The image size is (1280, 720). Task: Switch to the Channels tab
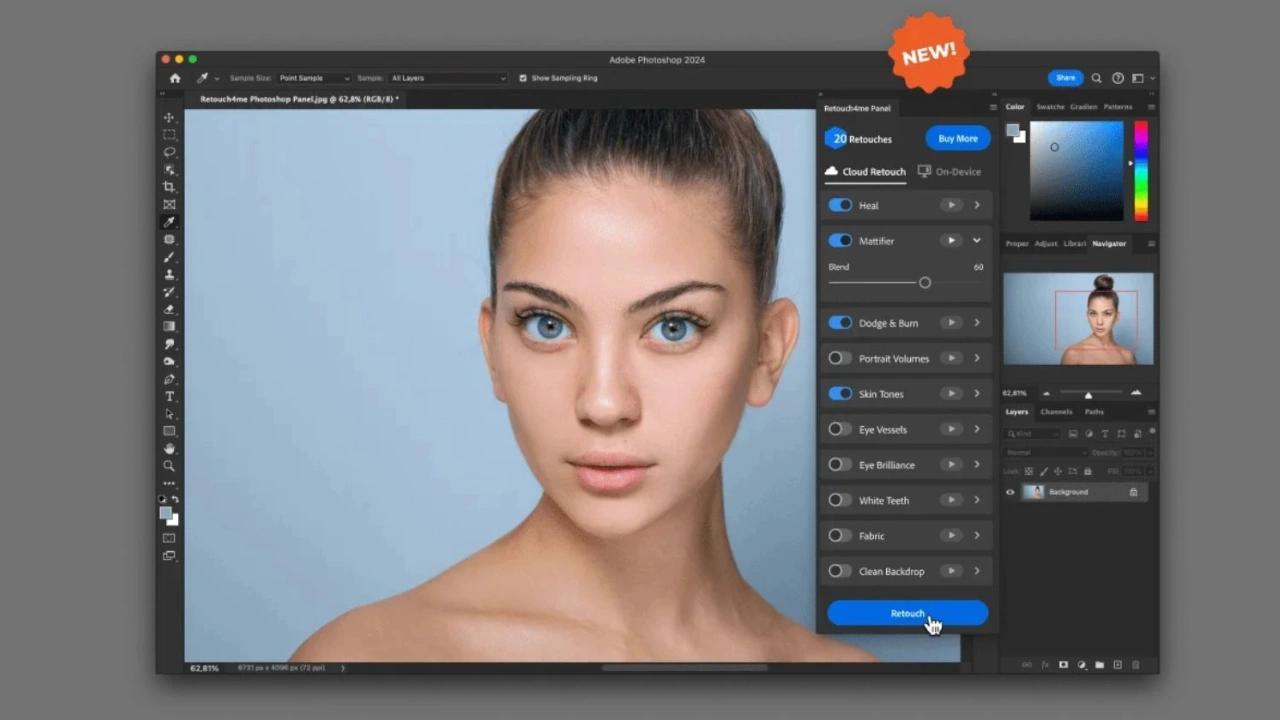click(x=1056, y=412)
